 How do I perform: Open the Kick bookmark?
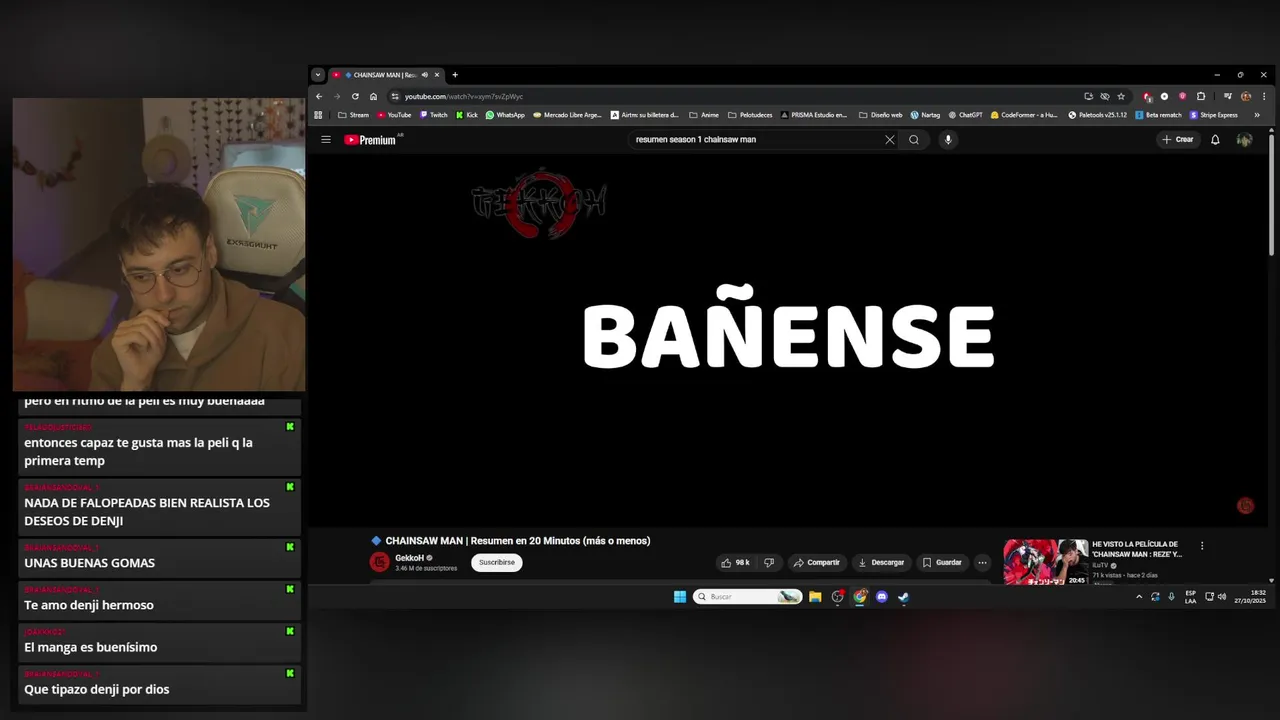(467, 115)
